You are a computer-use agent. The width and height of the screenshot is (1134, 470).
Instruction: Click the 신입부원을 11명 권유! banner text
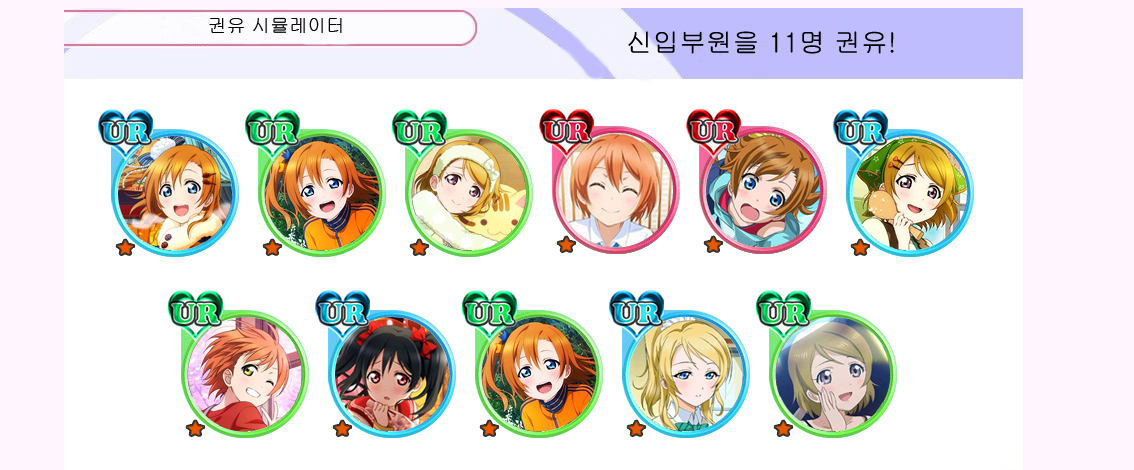(x=762, y=43)
